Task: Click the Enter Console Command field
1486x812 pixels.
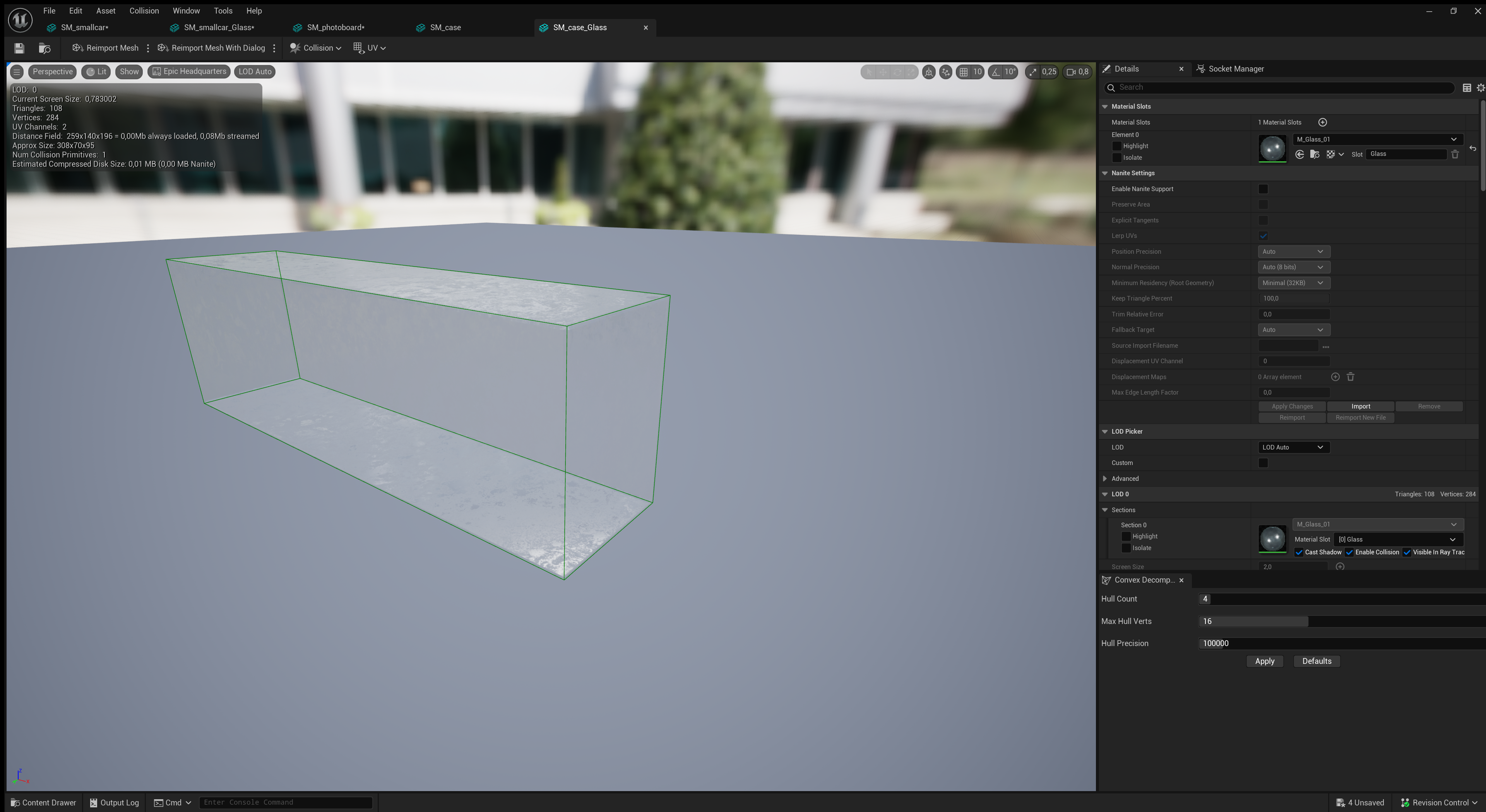Action: [285, 802]
